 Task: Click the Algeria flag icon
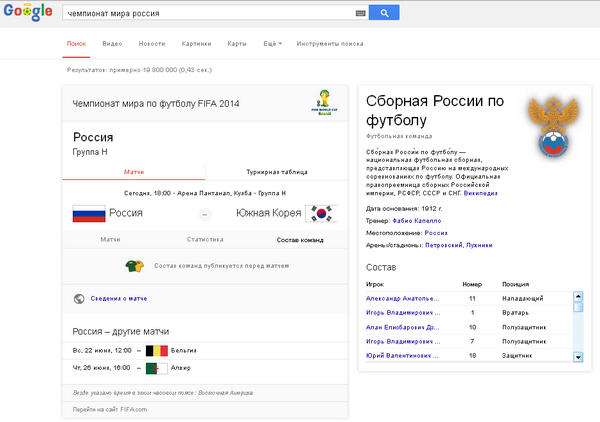coord(157,368)
